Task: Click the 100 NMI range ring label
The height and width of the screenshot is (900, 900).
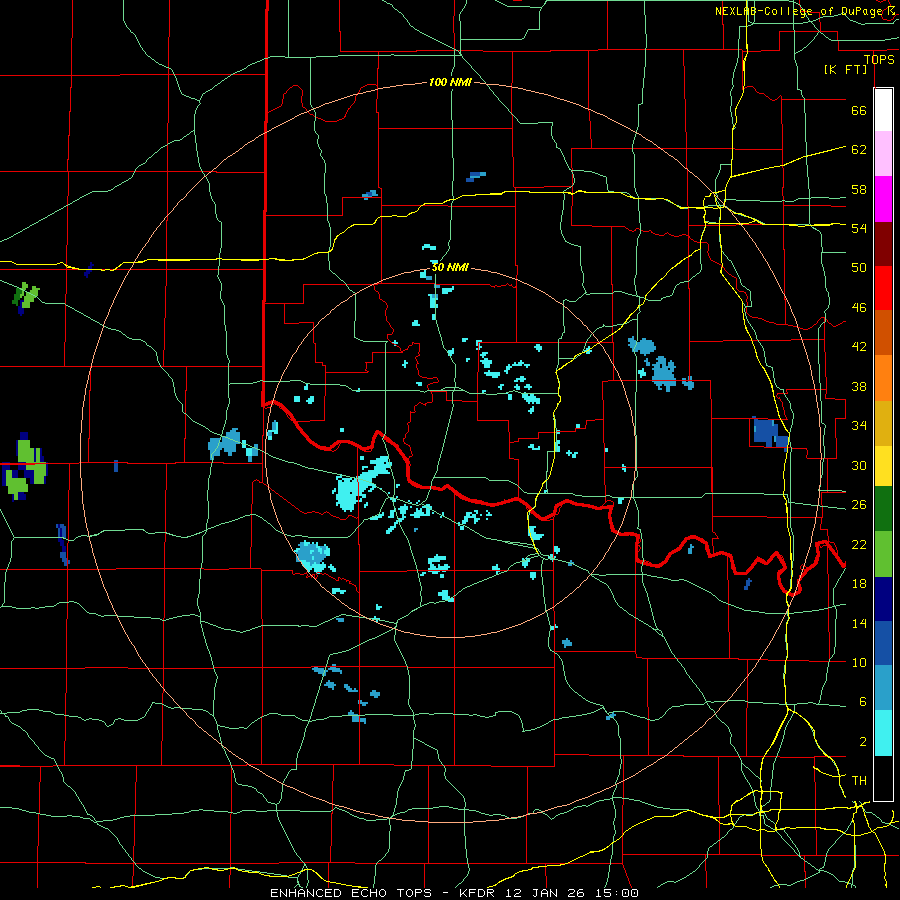Action: pos(450,82)
